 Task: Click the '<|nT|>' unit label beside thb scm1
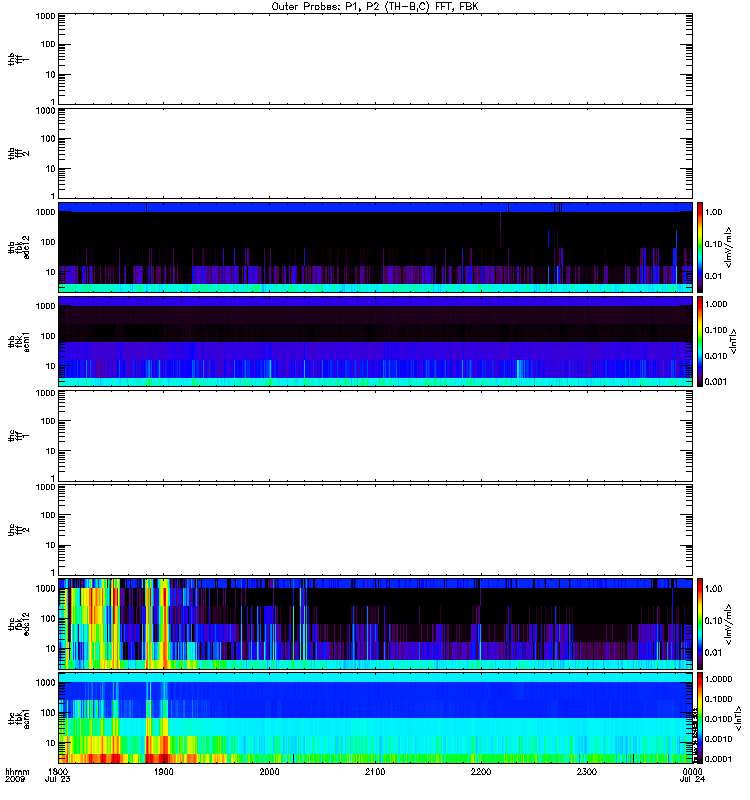click(x=734, y=341)
